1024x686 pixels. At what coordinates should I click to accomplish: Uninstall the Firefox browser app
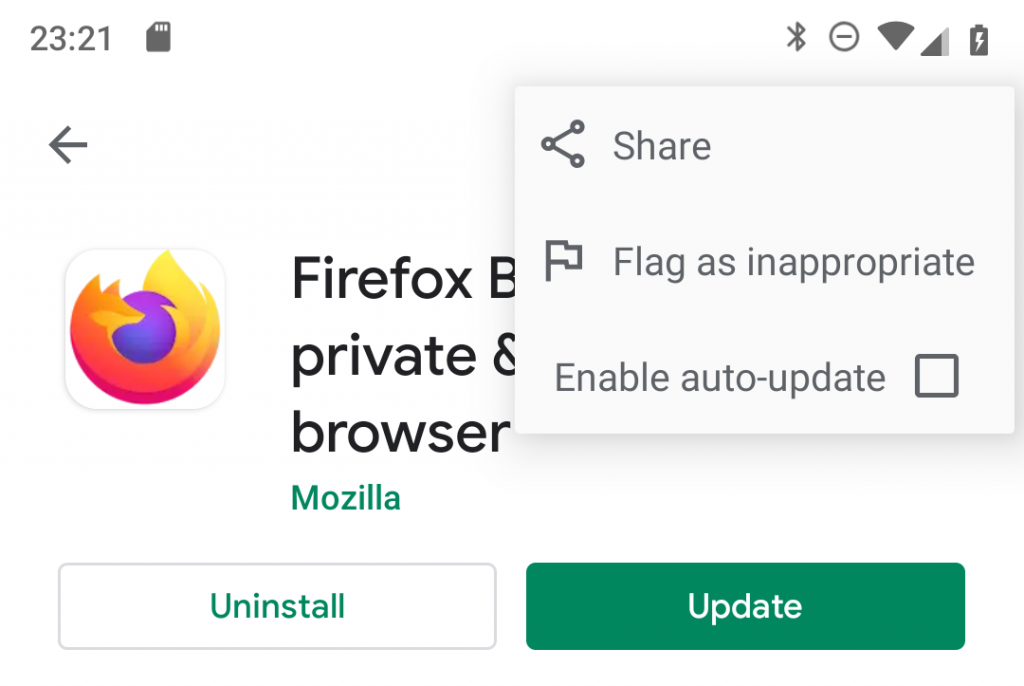pyautogui.click(x=277, y=606)
